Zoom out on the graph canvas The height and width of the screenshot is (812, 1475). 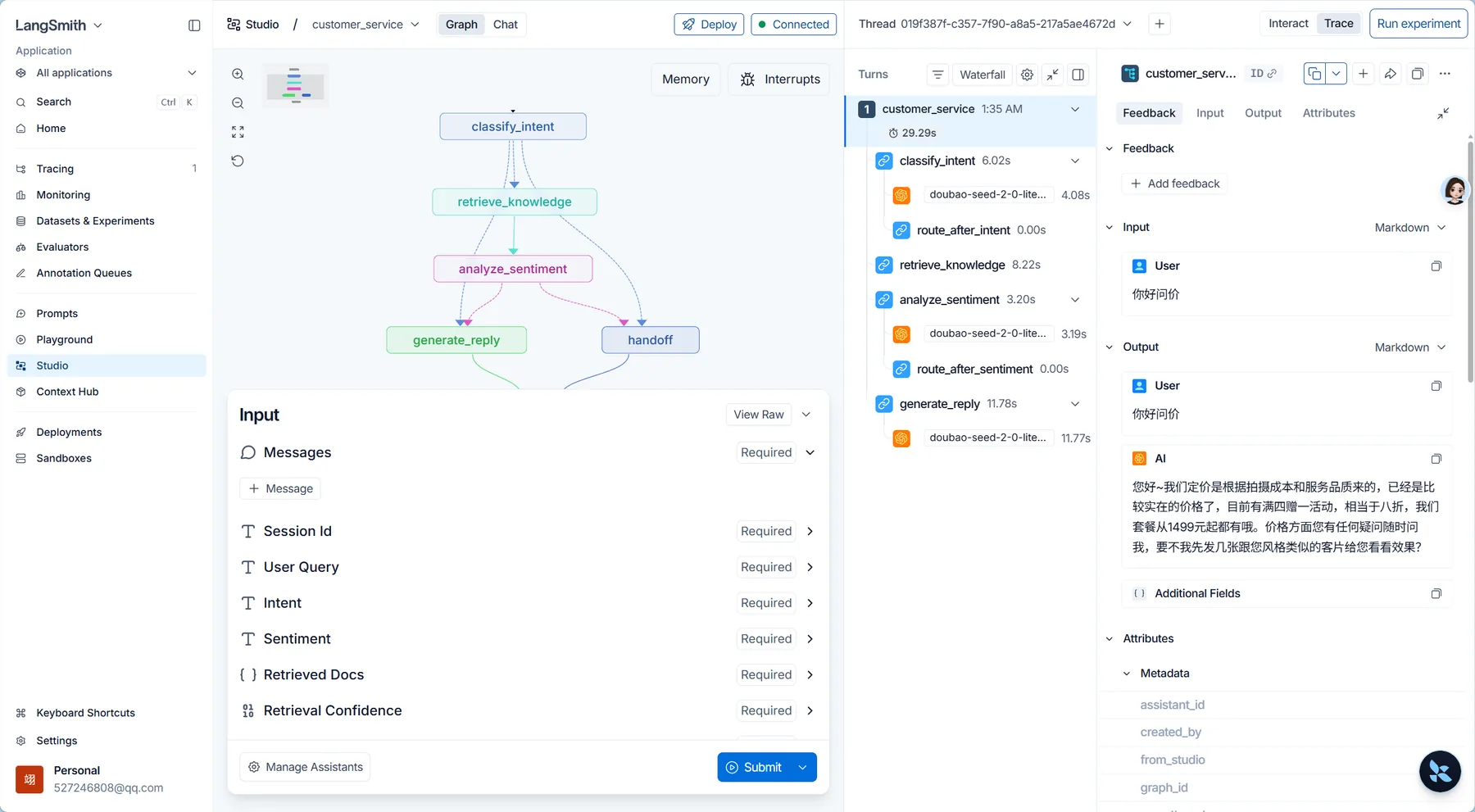(x=238, y=103)
